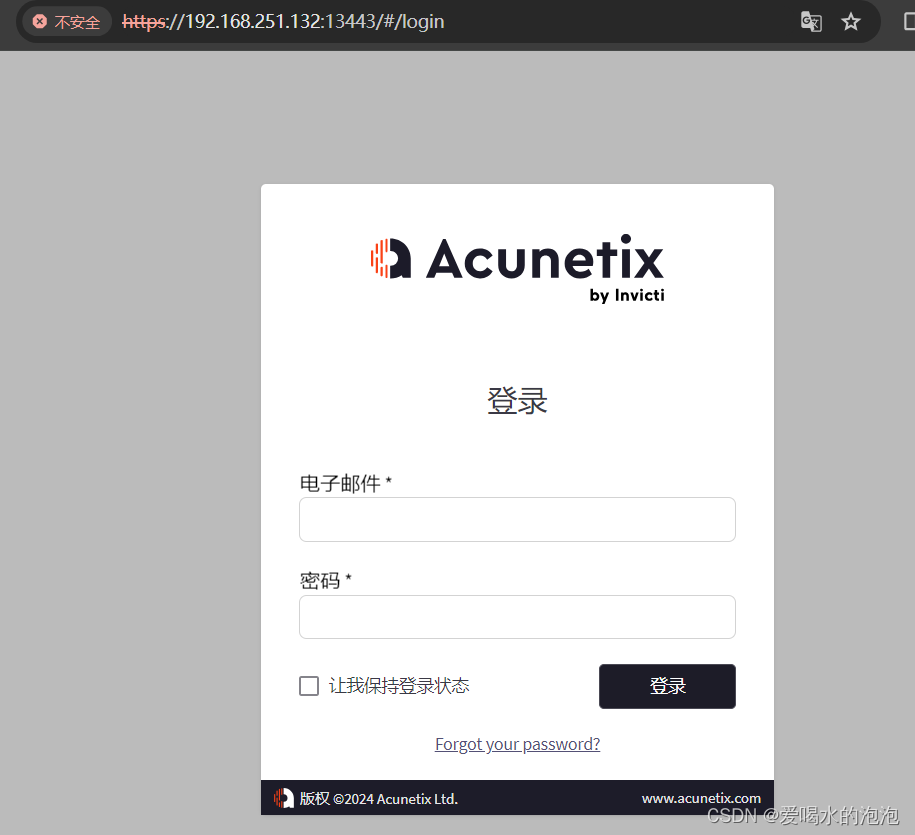Click the translate page icon in address bar
This screenshot has width=915, height=835.
811,22
